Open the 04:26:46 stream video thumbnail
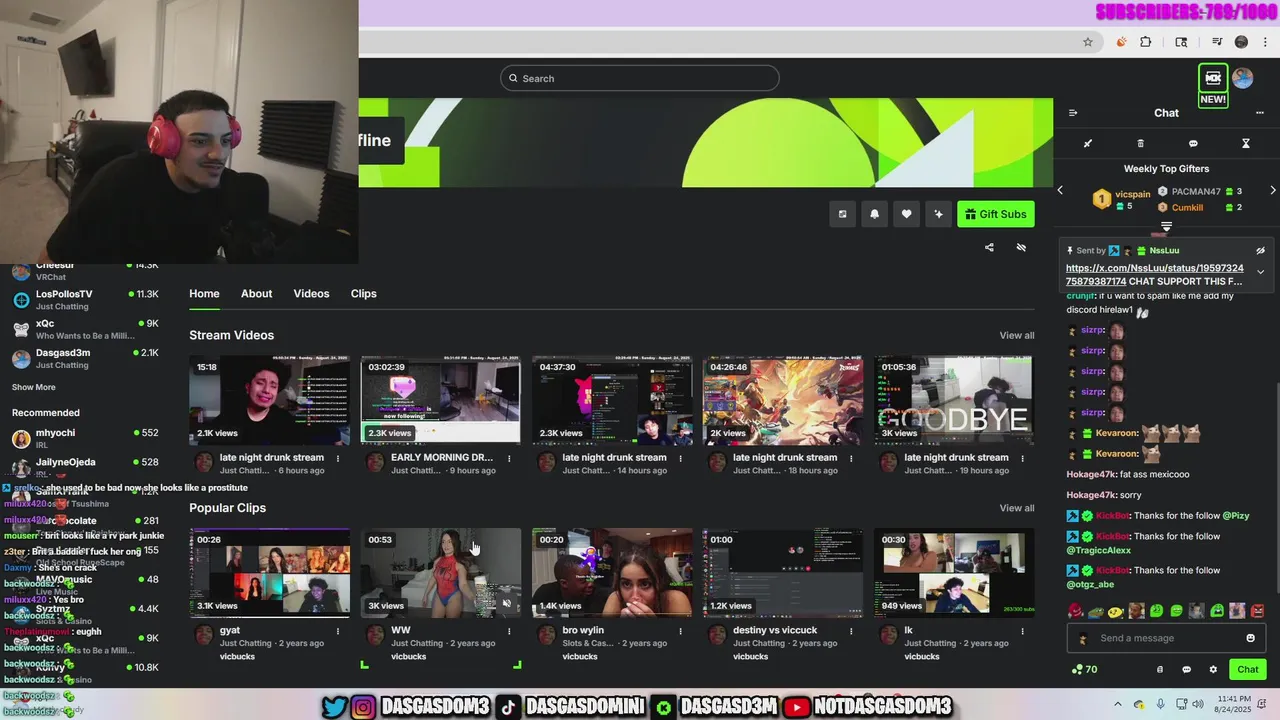Viewport: 1280px width, 720px height. point(783,399)
